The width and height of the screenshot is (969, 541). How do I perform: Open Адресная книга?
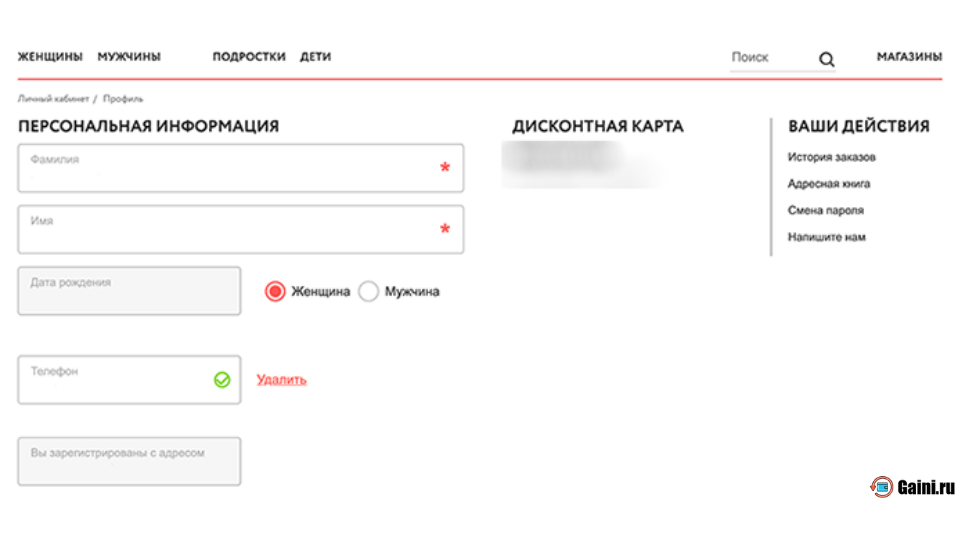click(x=829, y=184)
